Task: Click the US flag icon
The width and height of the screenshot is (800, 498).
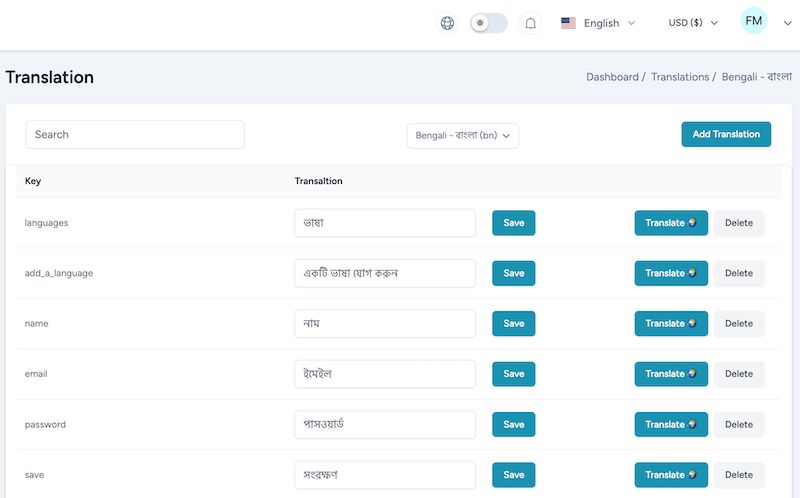Action: (568, 23)
